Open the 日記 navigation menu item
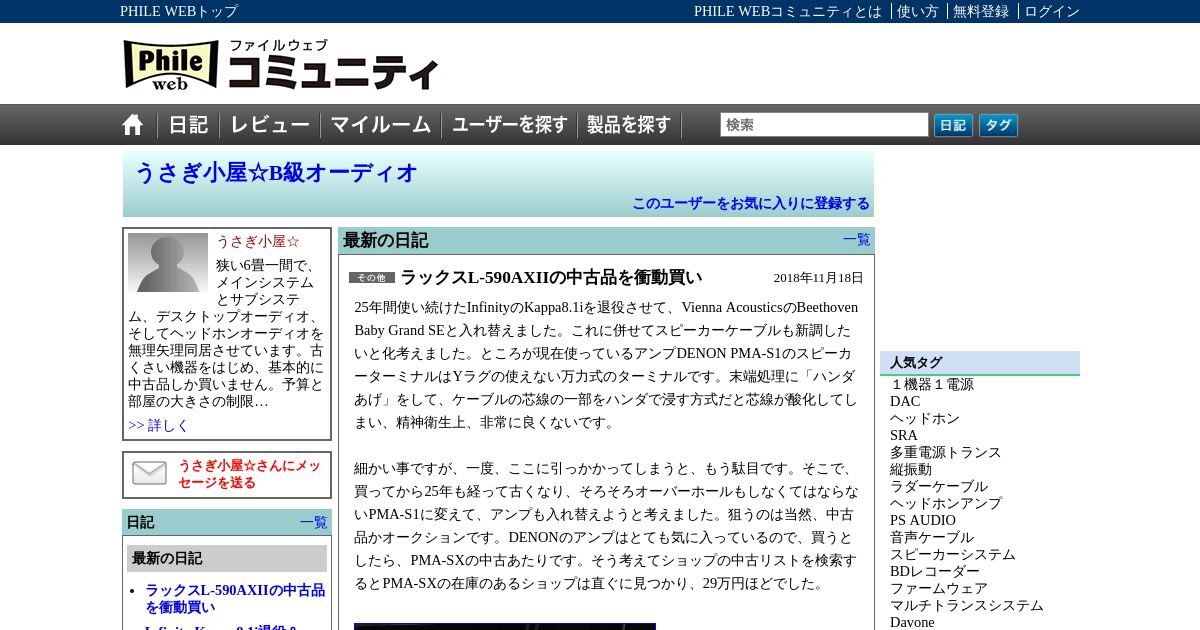Viewport: 1200px width, 630px height. tap(188, 125)
